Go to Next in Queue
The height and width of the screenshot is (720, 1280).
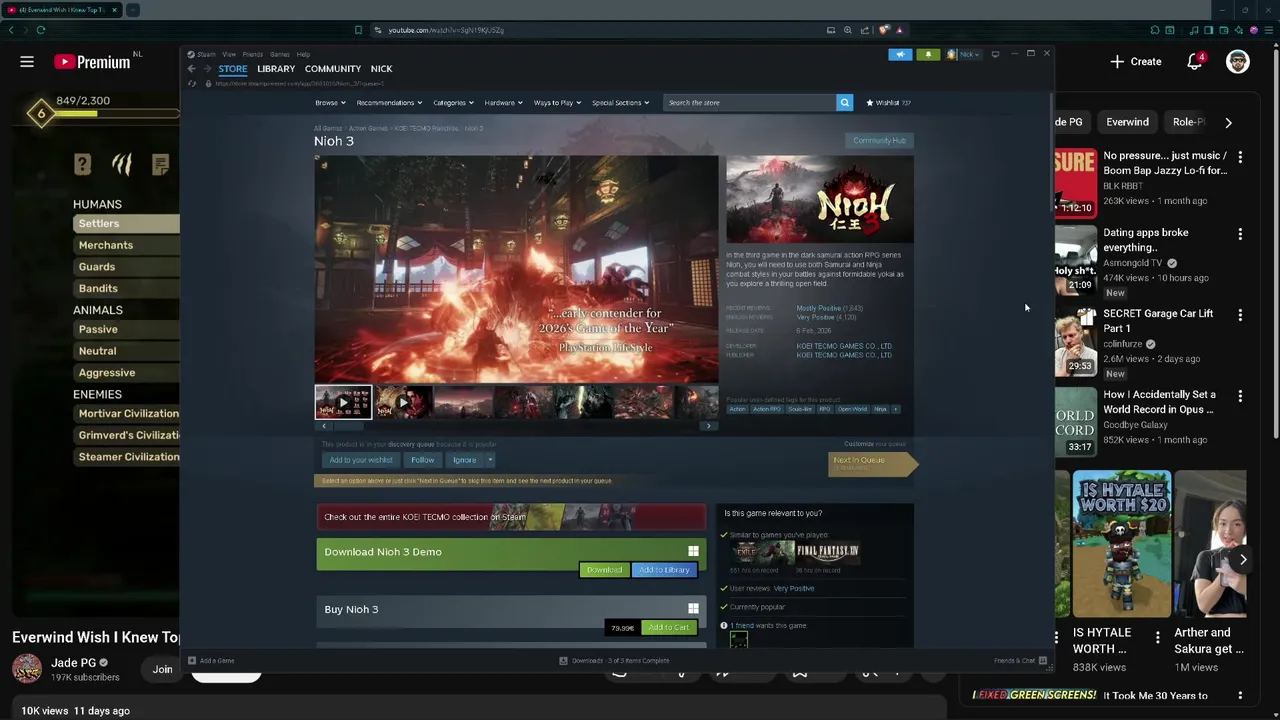[871, 462]
